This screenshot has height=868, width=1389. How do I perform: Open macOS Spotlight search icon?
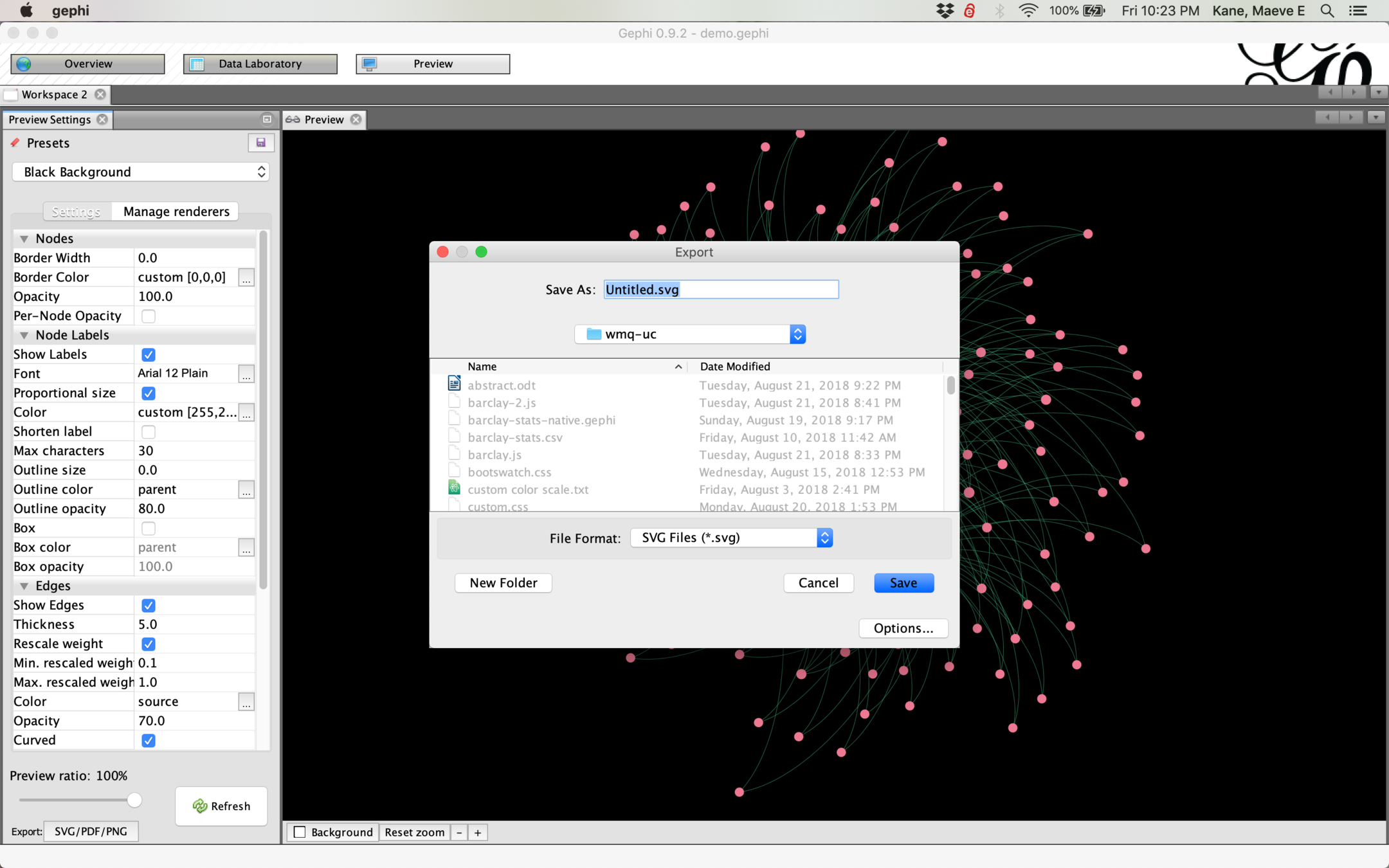pos(1327,11)
